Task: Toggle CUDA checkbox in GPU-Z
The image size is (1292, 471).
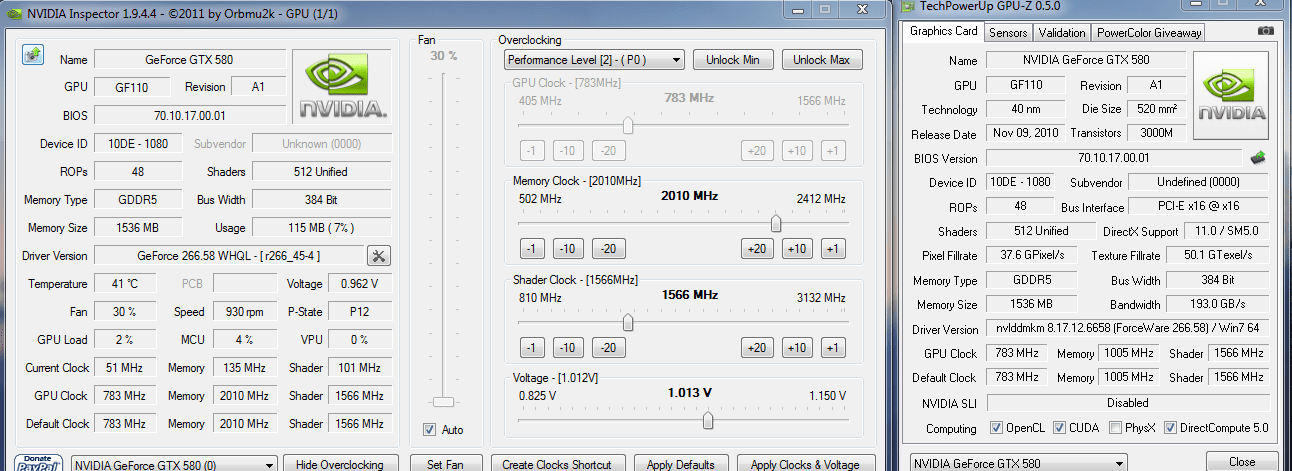Action: coord(1060,428)
